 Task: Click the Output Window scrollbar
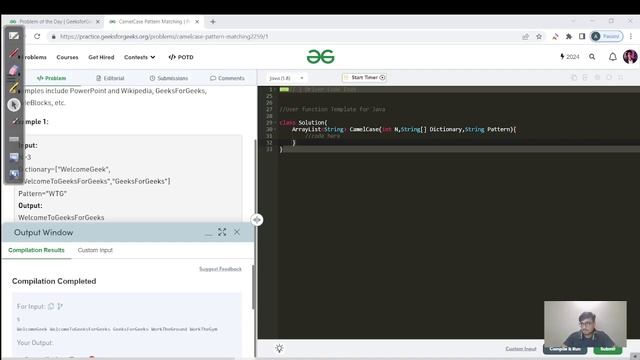[x=253, y=287]
